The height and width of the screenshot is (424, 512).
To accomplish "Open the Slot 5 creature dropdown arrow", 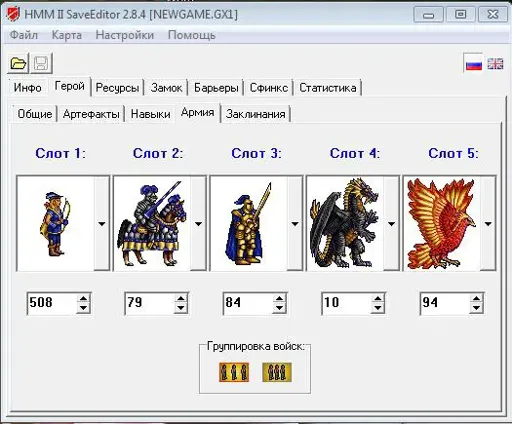I will (488, 223).
